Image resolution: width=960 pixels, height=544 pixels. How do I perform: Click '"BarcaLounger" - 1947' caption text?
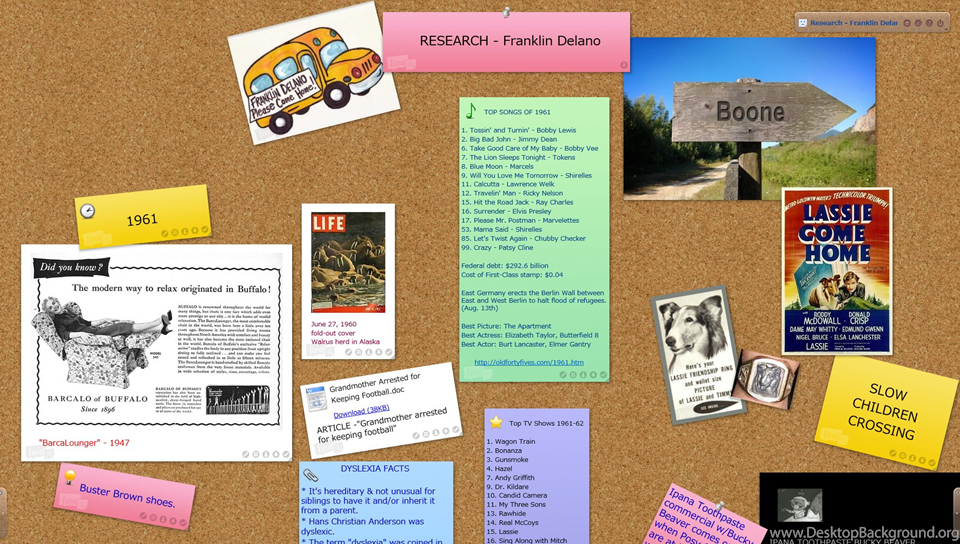coord(84,442)
